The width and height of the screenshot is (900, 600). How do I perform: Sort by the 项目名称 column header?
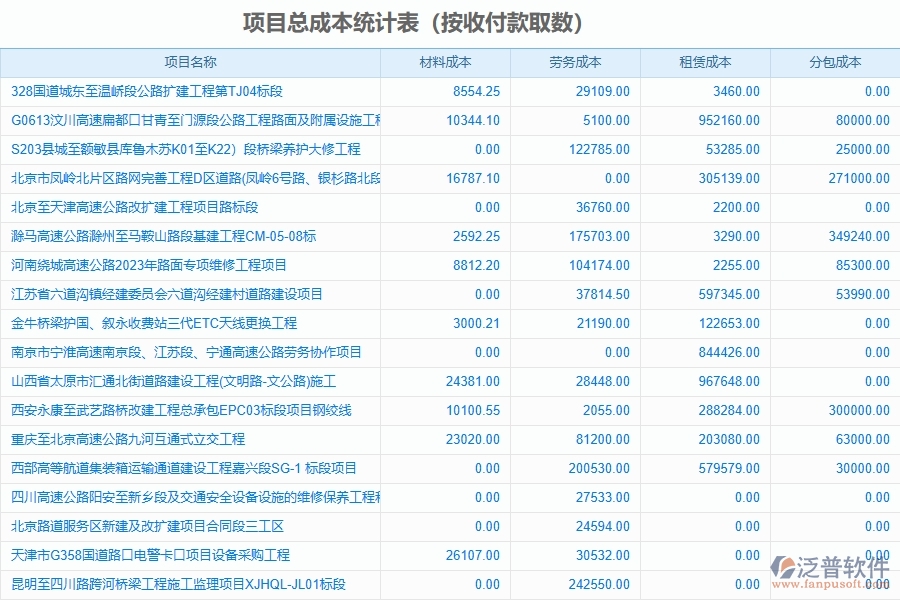pyautogui.click(x=193, y=61)
